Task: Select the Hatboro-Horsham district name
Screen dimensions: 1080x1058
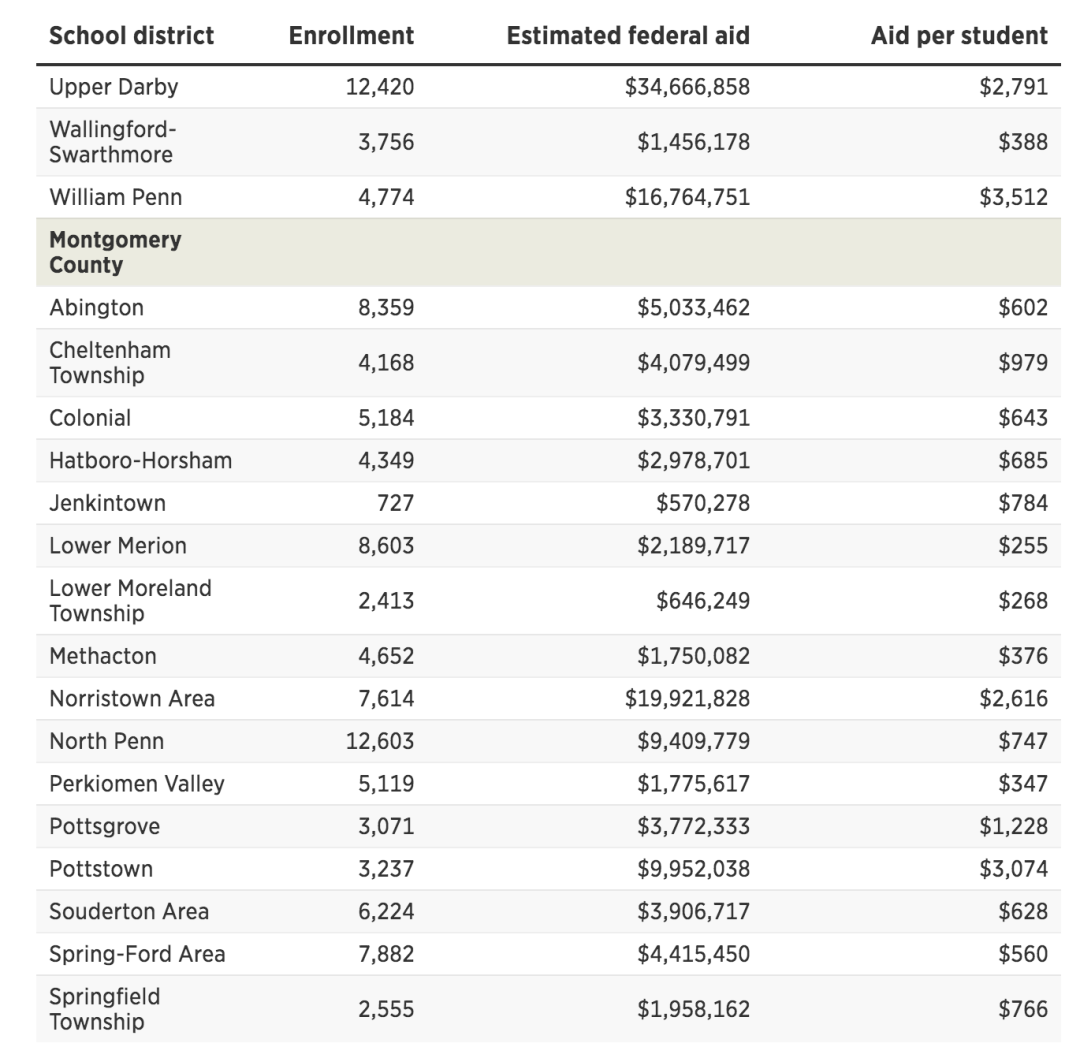Action: point(140,461)
